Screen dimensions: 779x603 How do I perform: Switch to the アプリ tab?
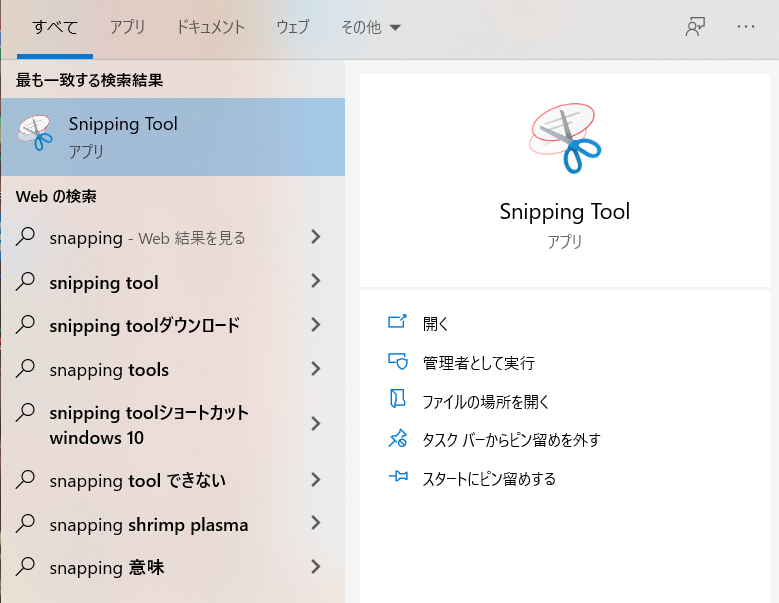[127, 27]
